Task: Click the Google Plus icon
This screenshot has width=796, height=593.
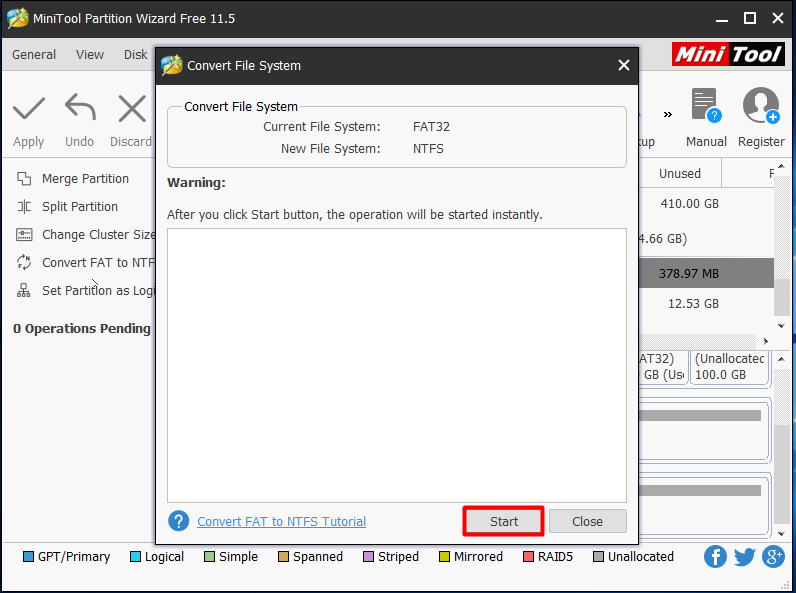Action: coord(773,557)
